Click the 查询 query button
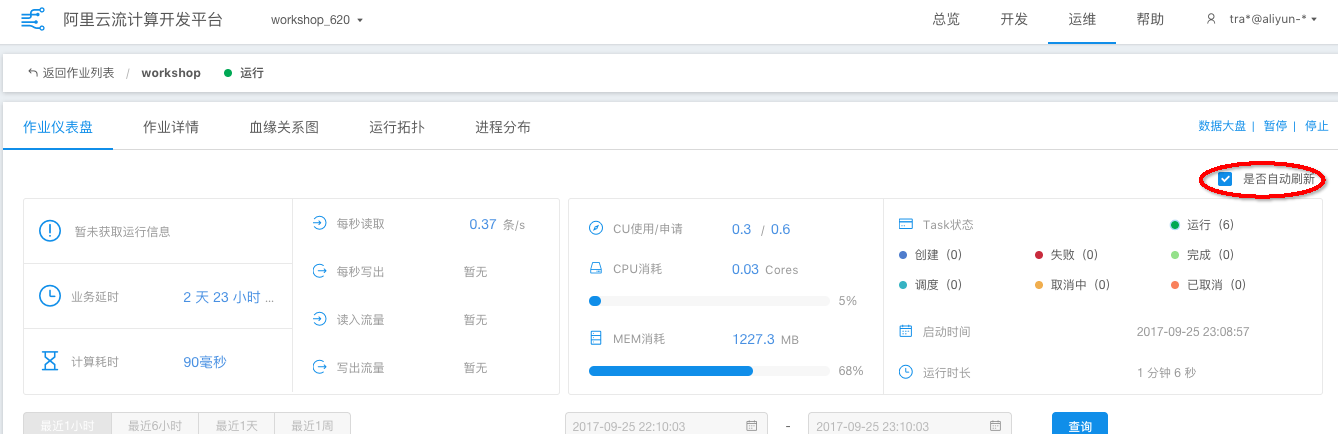The width and height of the screenshot is (1338, 434). click(1079, 424)
